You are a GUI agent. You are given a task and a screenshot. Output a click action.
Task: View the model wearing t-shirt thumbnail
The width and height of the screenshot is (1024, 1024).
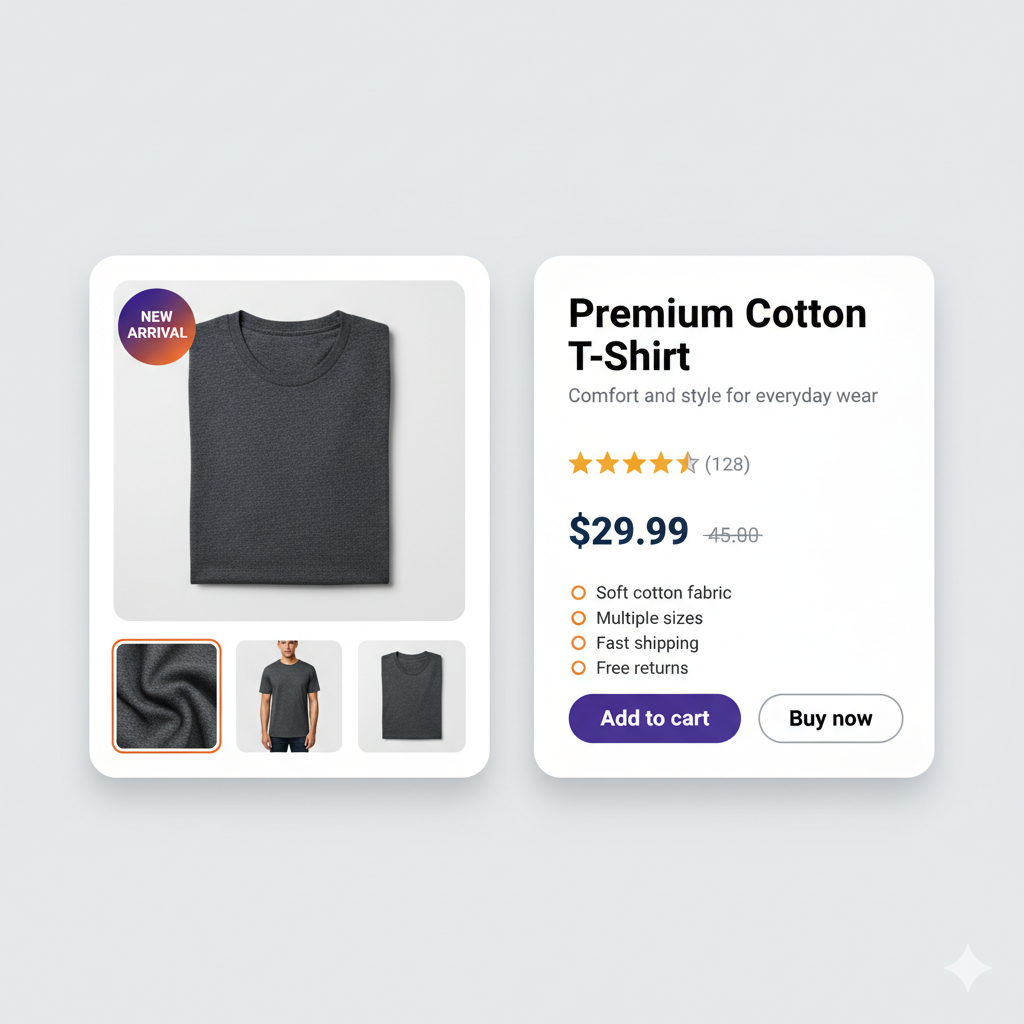289,696
